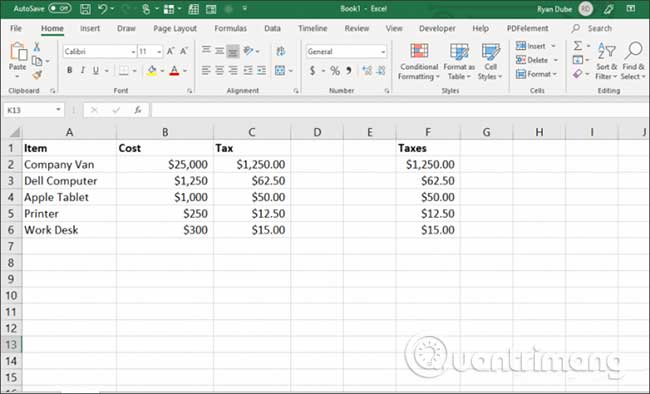The width and height of the screenshot is (650, 394).
Task: Click the Insert Function fx icon
Action: [x=138, y=110]
